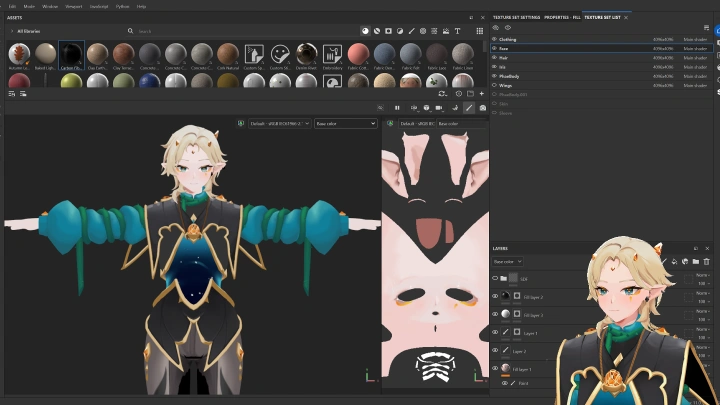The width and height of the screenshot is (720, 405).
Task: Filter assets by Fonts T icon
Action: click(x=457, y=31)
